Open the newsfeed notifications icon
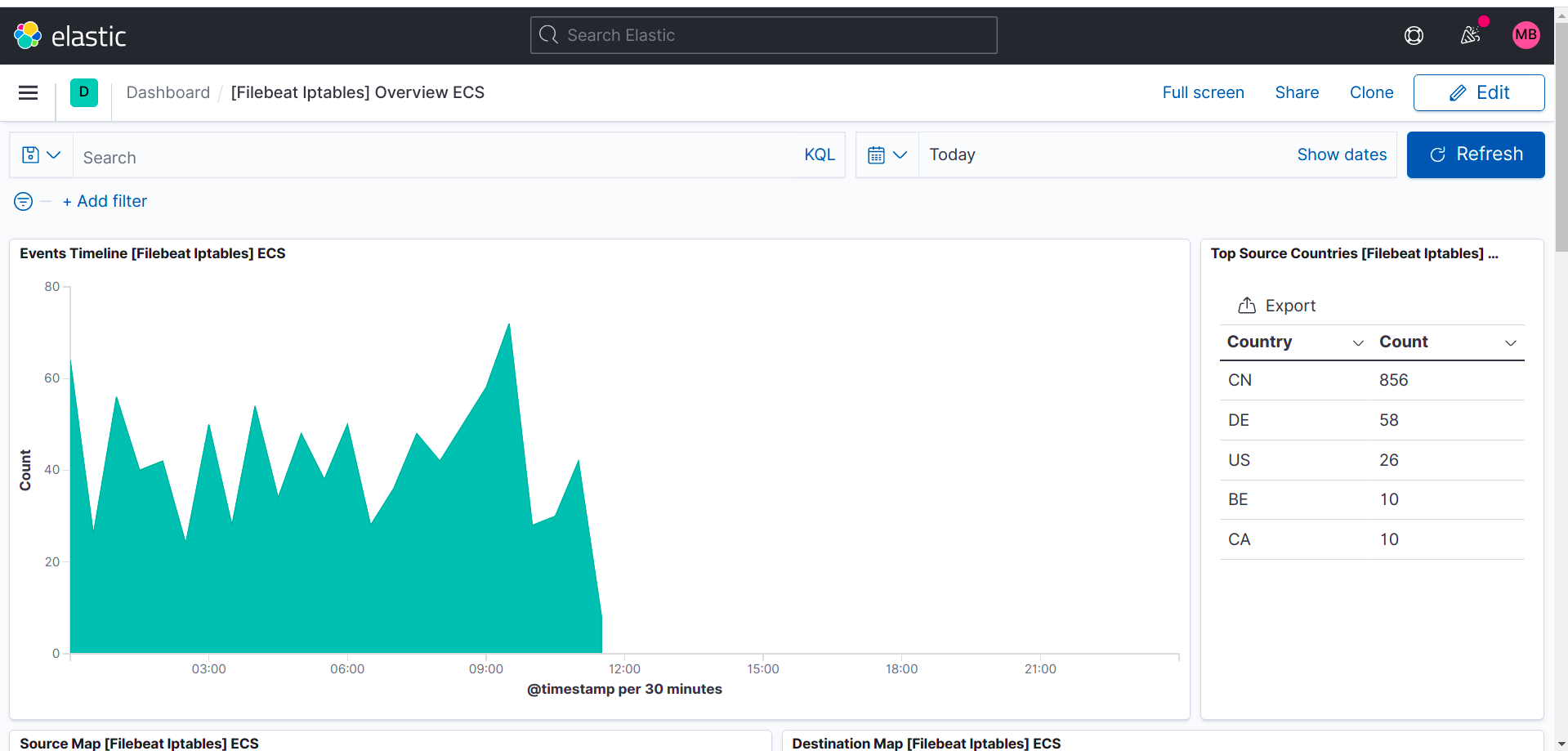1568x751 pixels. (x=1470, y=35)
